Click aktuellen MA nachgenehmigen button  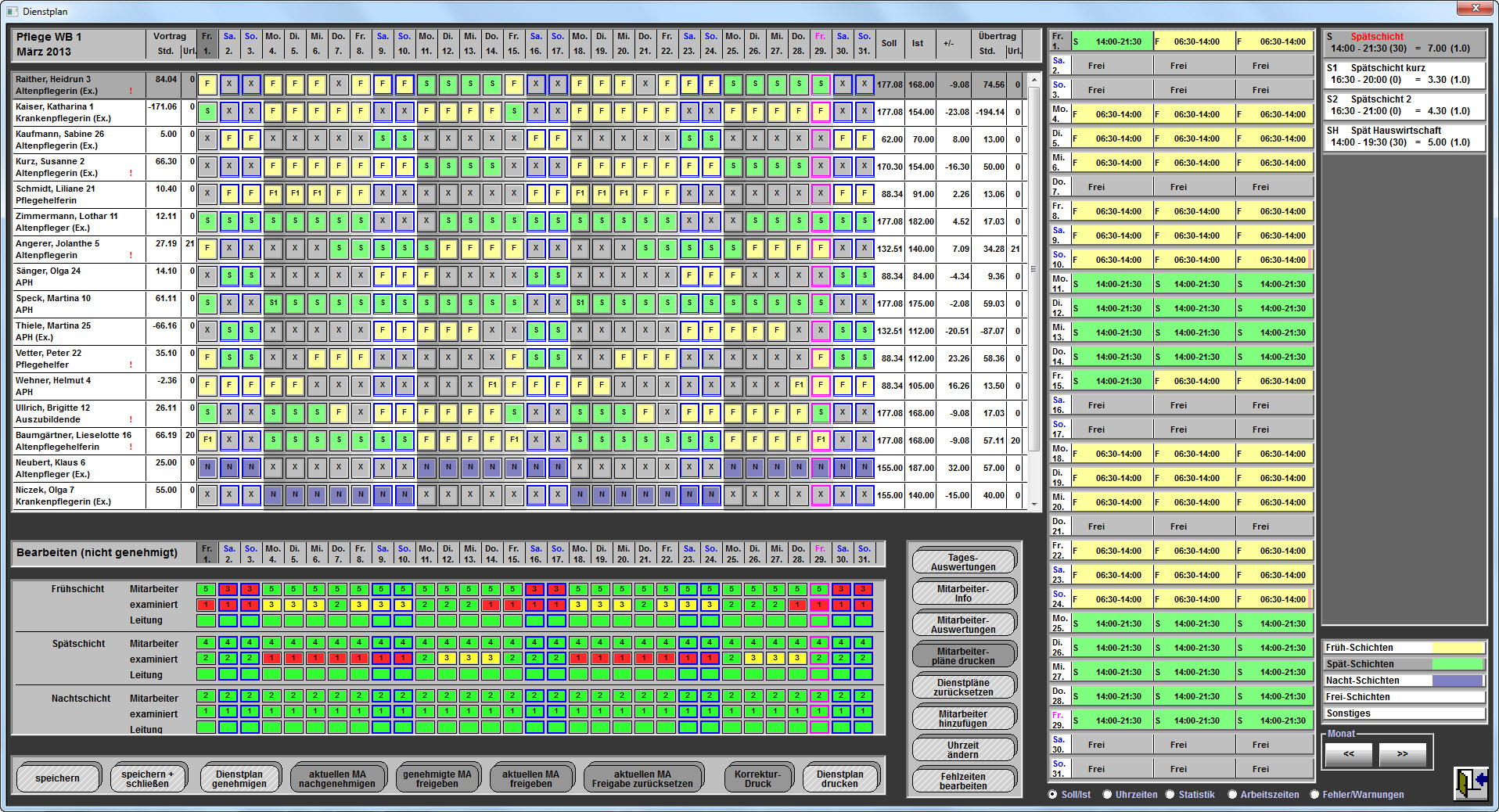pos(337,778)
